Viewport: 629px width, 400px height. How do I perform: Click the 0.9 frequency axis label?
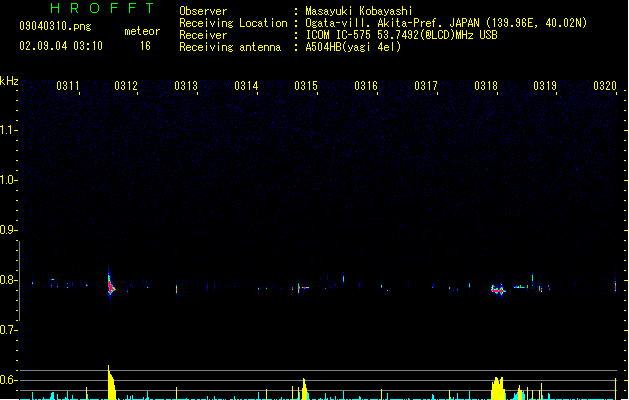click(8, 230)
